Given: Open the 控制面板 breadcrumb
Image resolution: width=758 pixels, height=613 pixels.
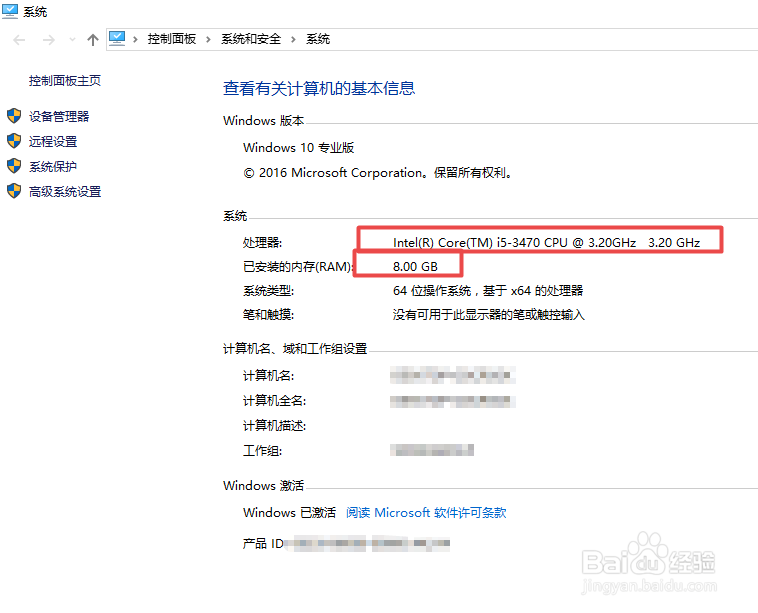Looking at the screenshot, I should 172,39.
